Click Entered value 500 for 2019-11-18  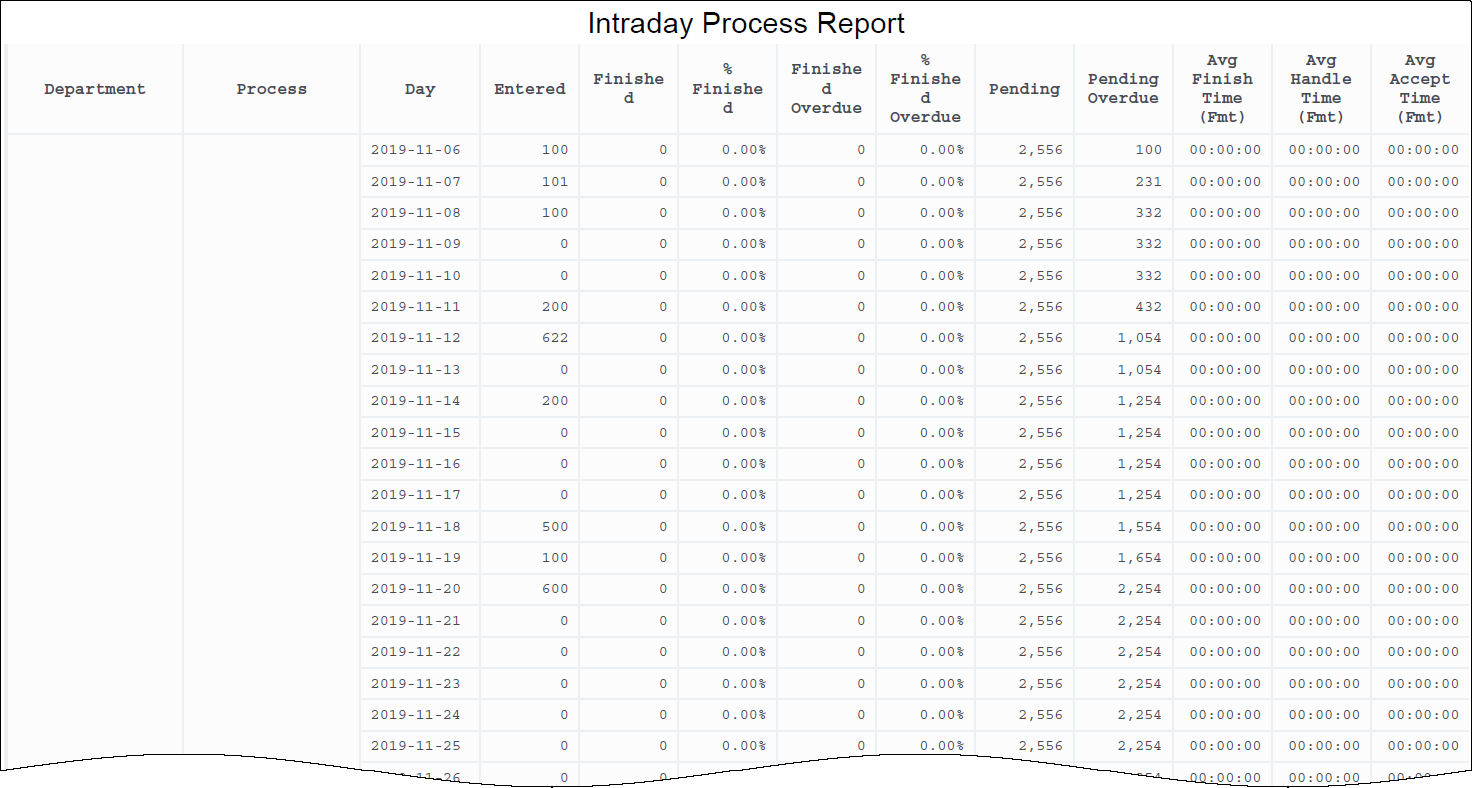click(554, 526)
